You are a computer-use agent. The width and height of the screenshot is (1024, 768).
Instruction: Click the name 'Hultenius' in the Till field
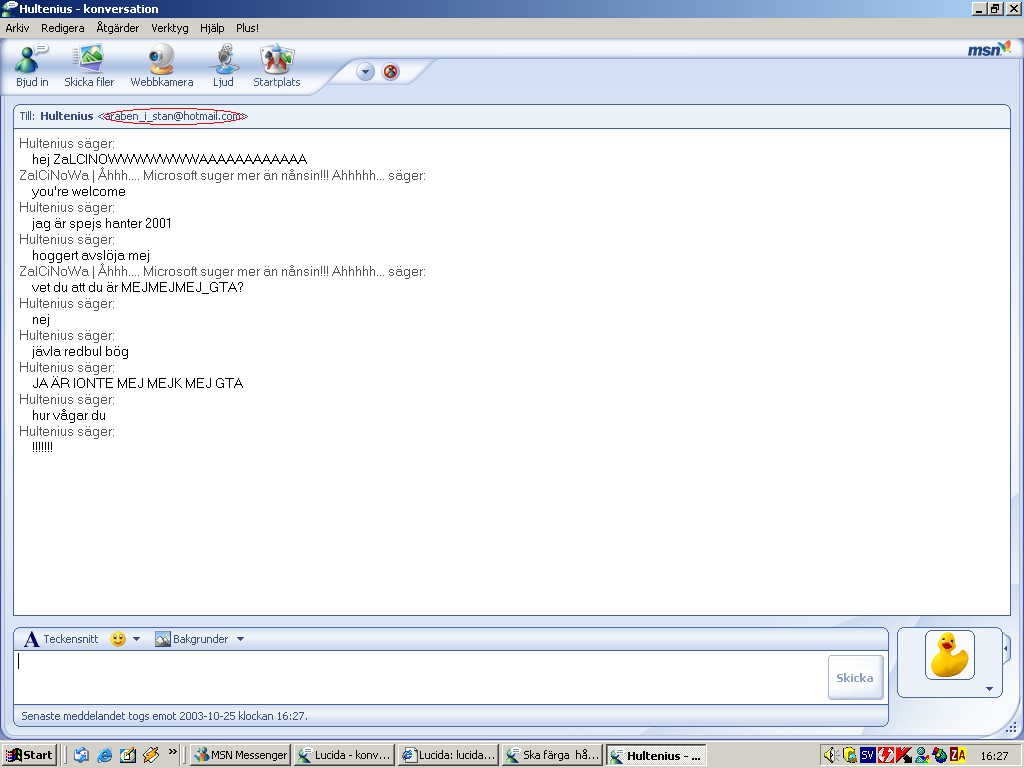coord(67,116)
